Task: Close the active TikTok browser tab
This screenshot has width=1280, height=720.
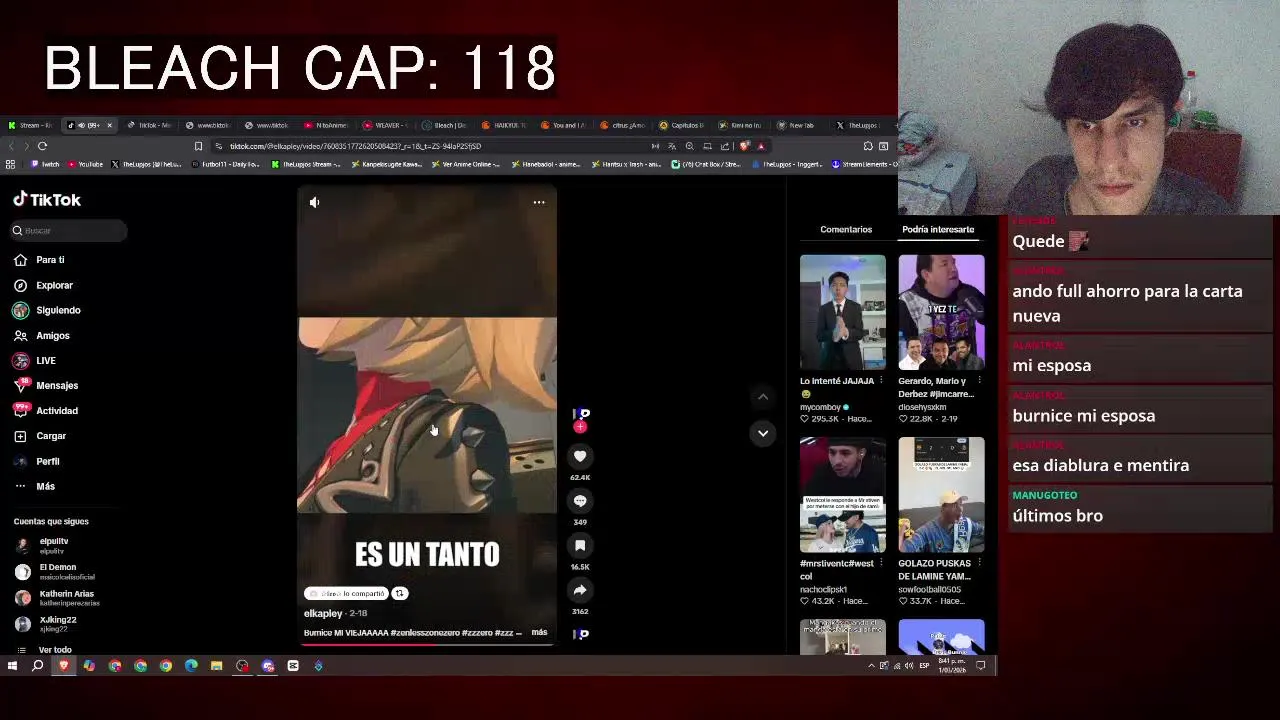Action: point(109,126)
